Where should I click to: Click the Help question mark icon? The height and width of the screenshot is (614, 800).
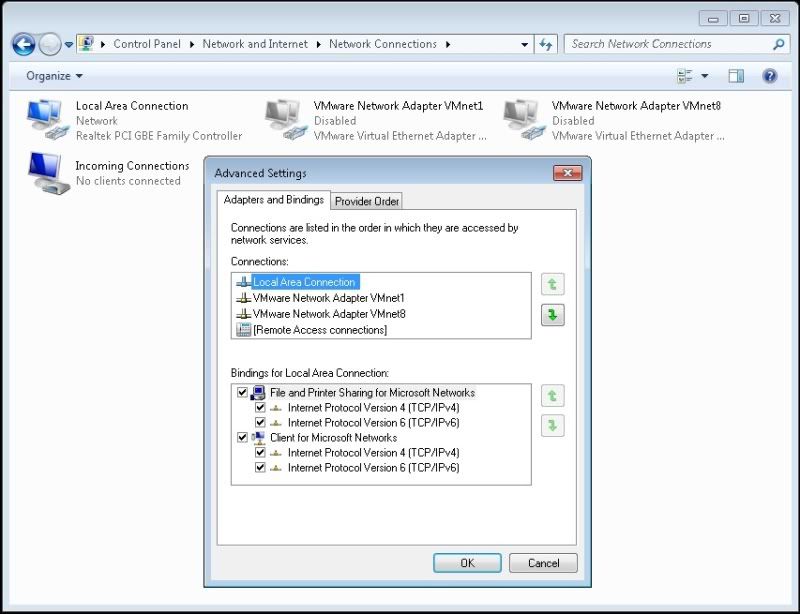(769, 76)
